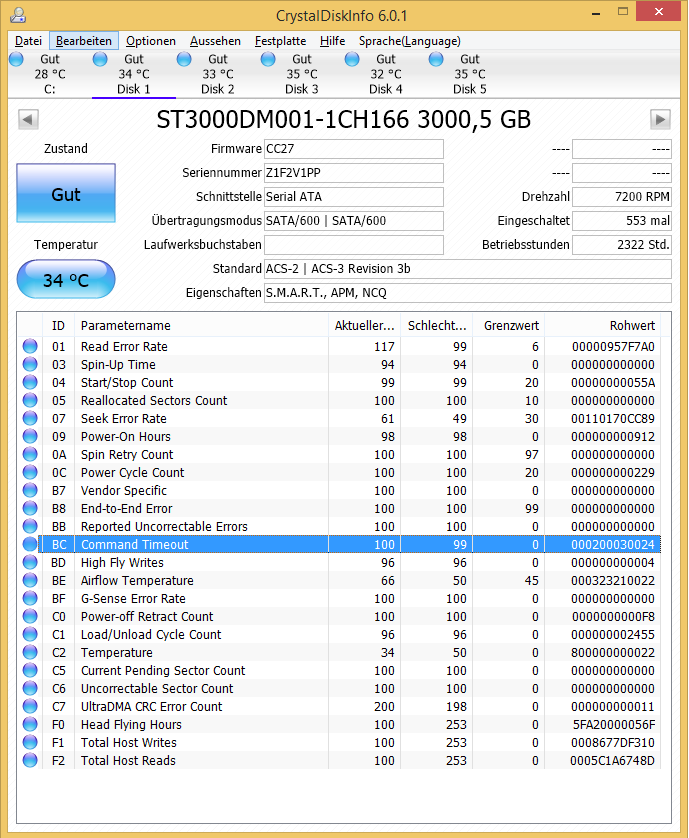Click status icon of Power Cycle Count row
Screen dimensions: 689x838
point(30,472)
